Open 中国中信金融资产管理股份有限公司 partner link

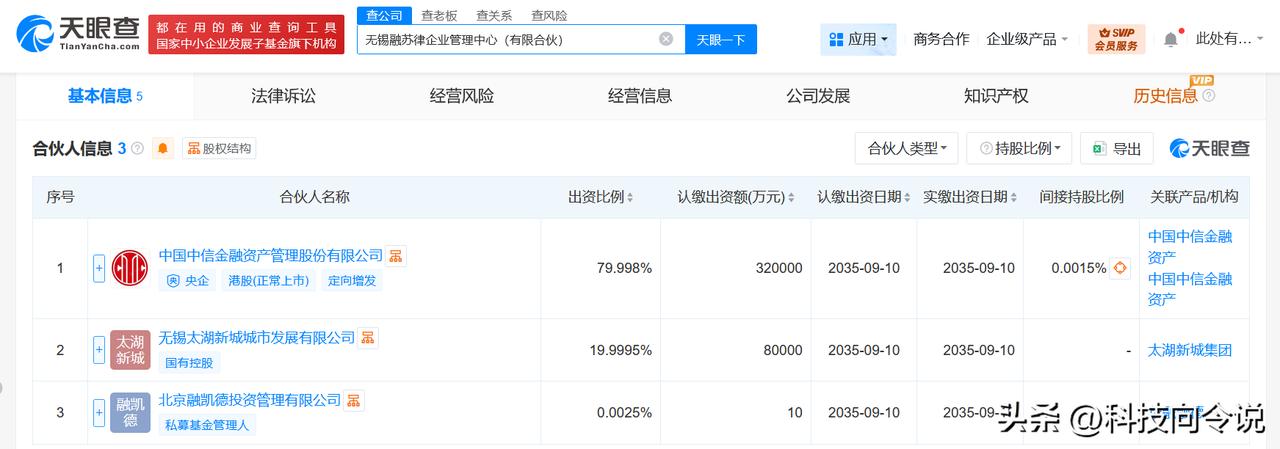coord(271,255)
